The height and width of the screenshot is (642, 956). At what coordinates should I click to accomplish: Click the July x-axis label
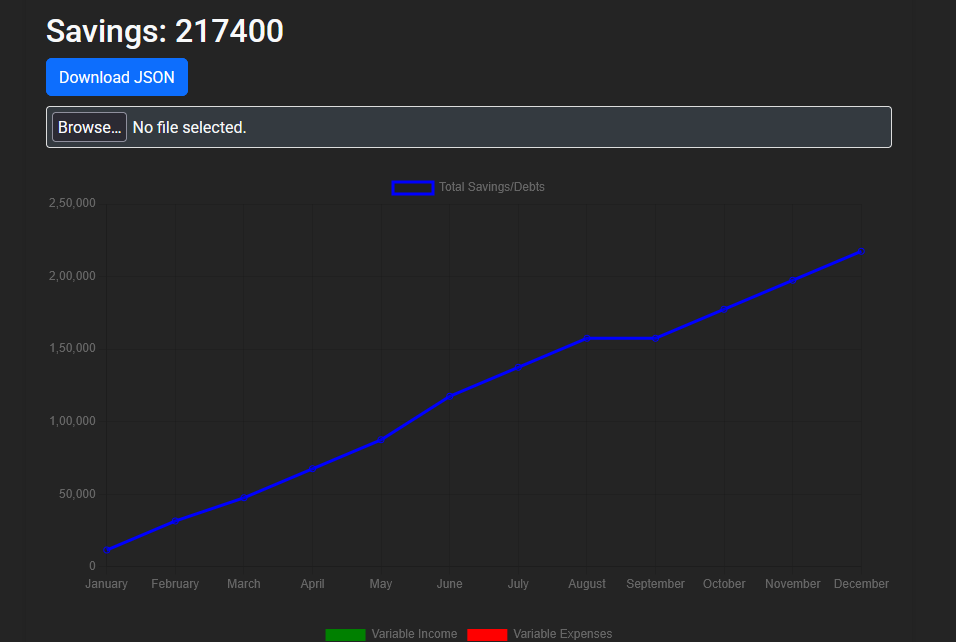518,584
